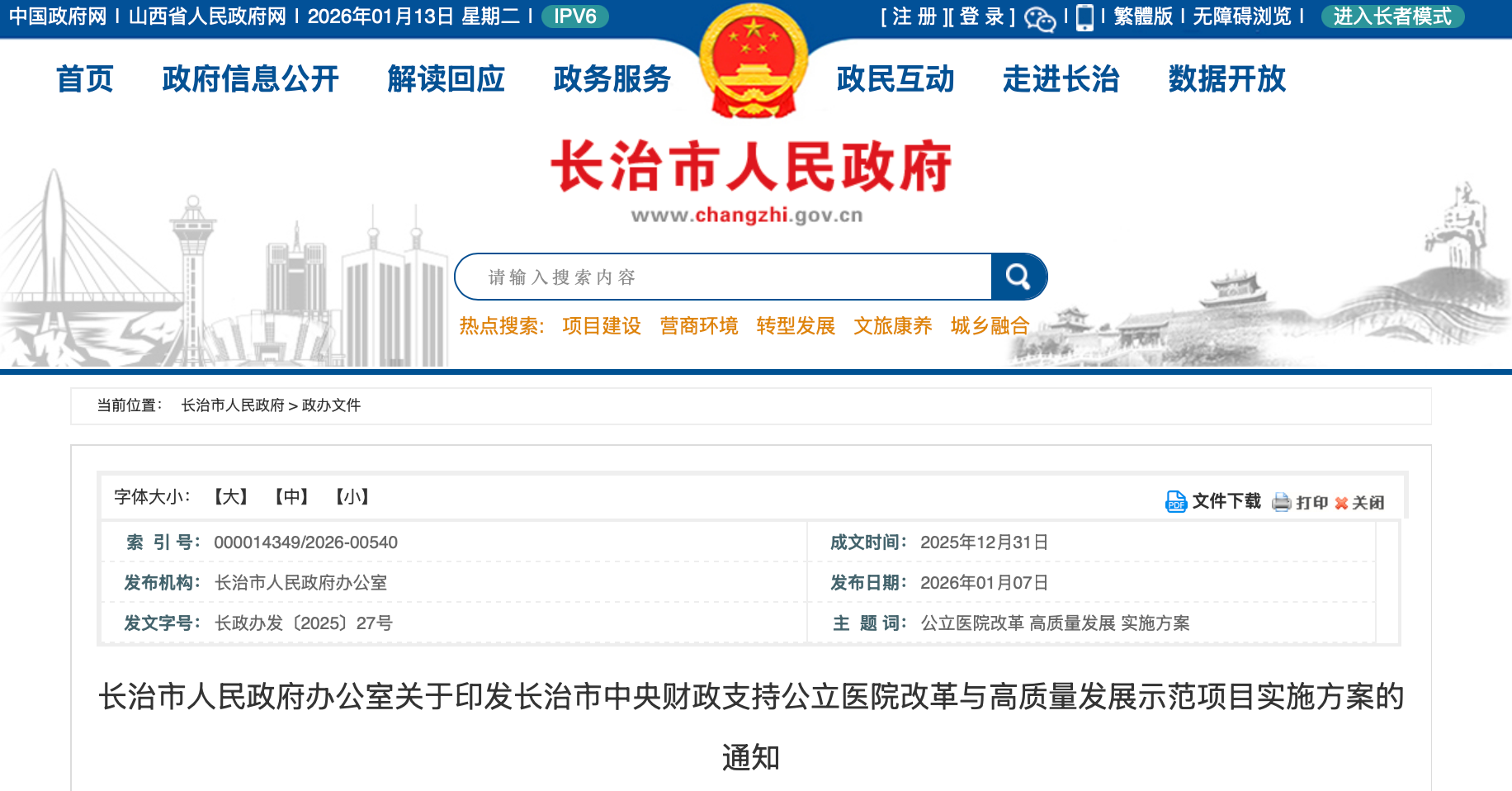Click the 登录 login link
The image size is (1512, 791).
(x=980, y=17)
